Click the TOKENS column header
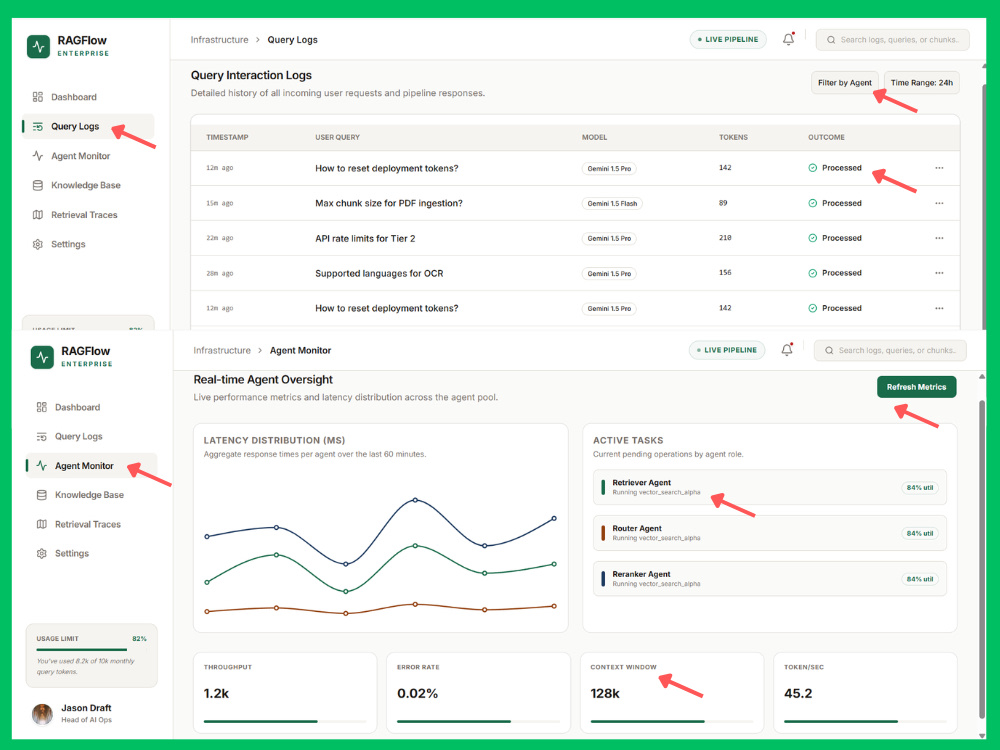This screenshot has height=750, width=1000. click(x=733, y=137)
